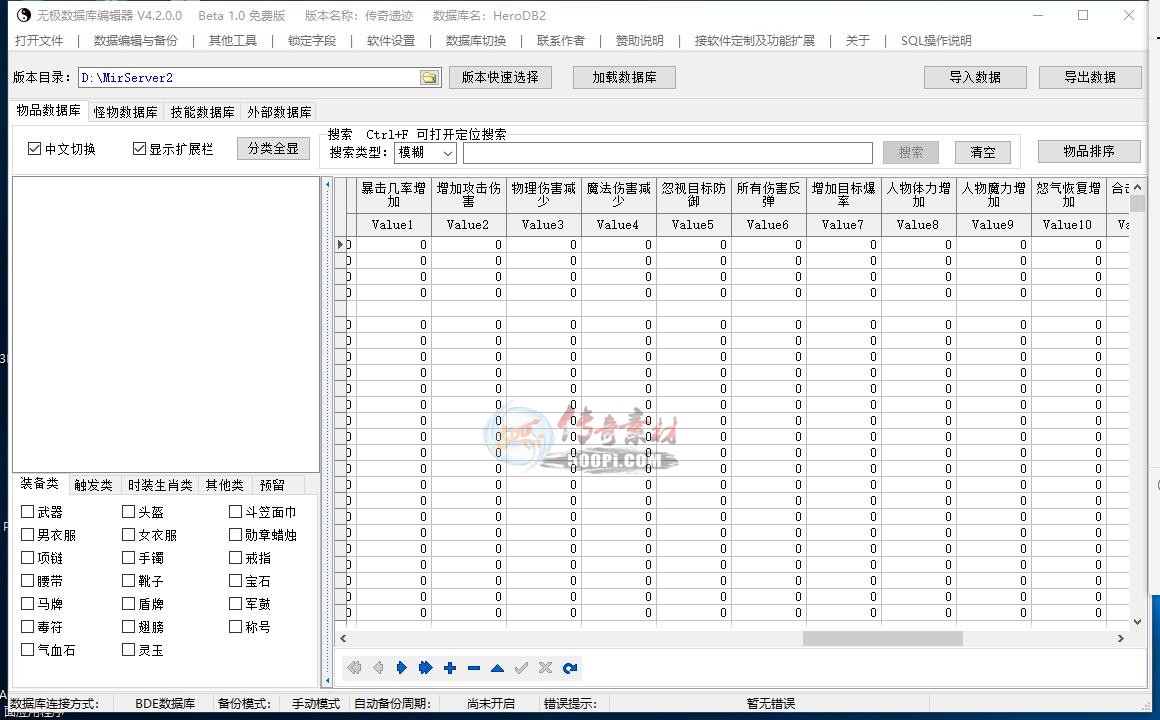1160x720 pixels.
Task: Click 加载数据库 button
Action: (x=624, y=77)
